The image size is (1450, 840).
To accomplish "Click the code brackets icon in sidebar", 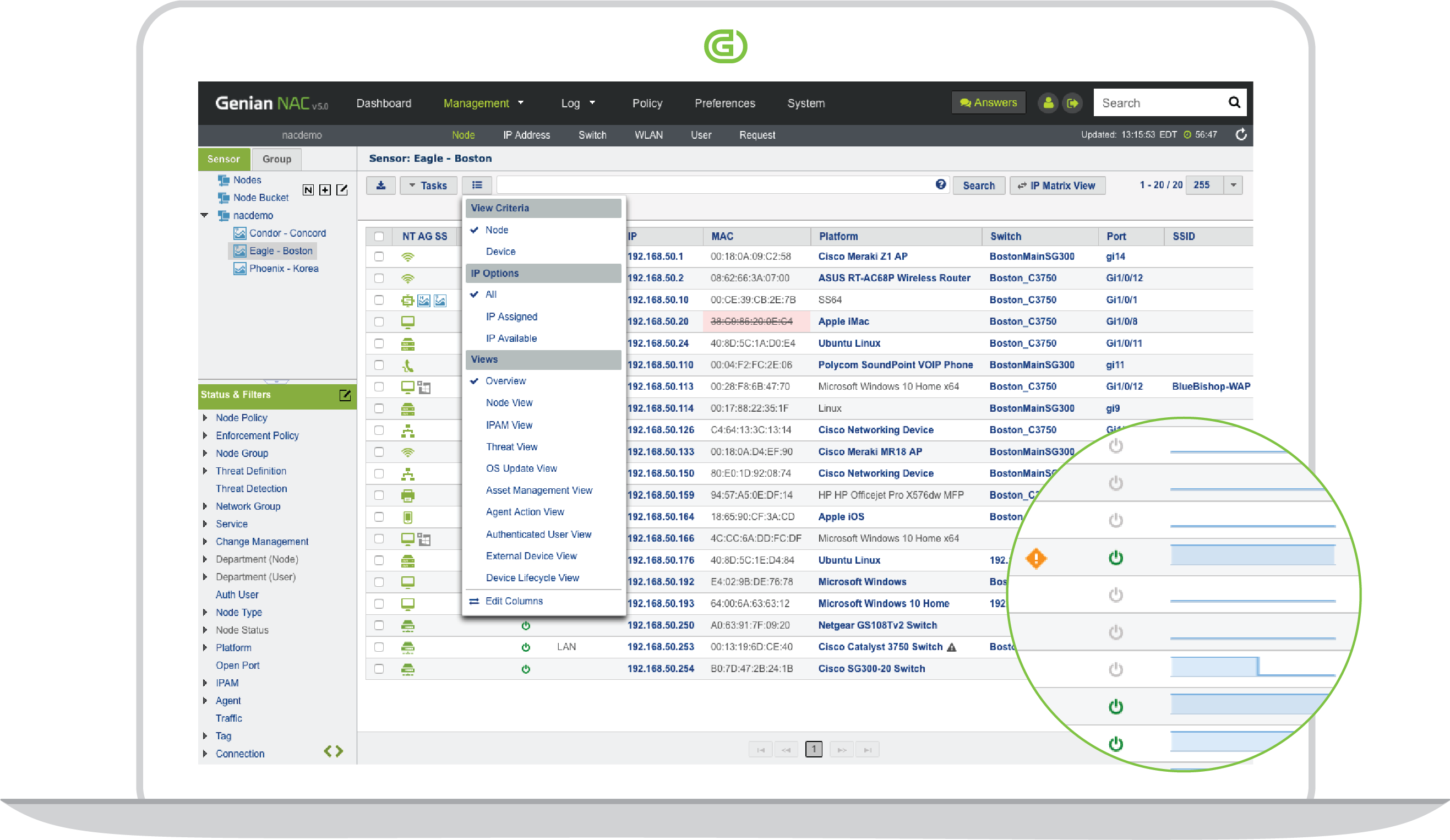I will [x=333, y=751].
